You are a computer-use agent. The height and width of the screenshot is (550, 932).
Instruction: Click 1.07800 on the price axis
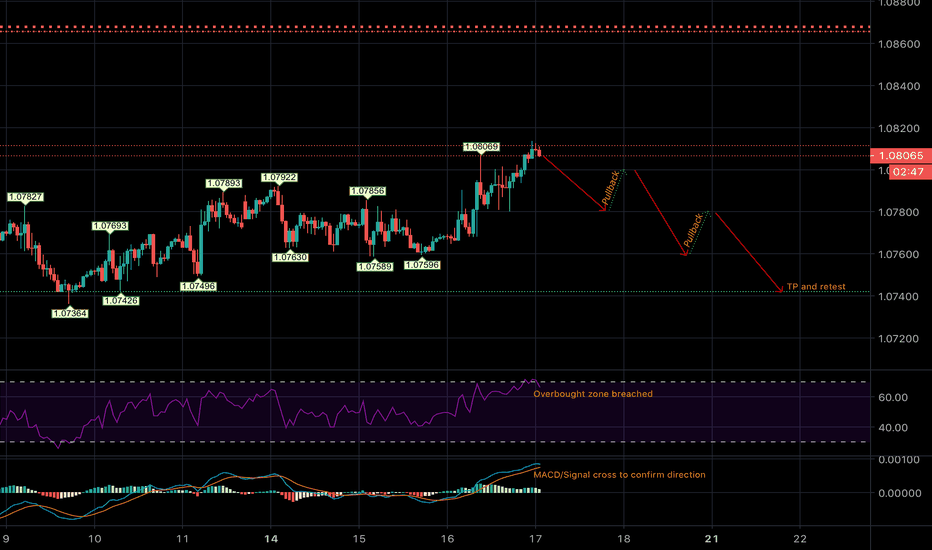coord(899,212)
